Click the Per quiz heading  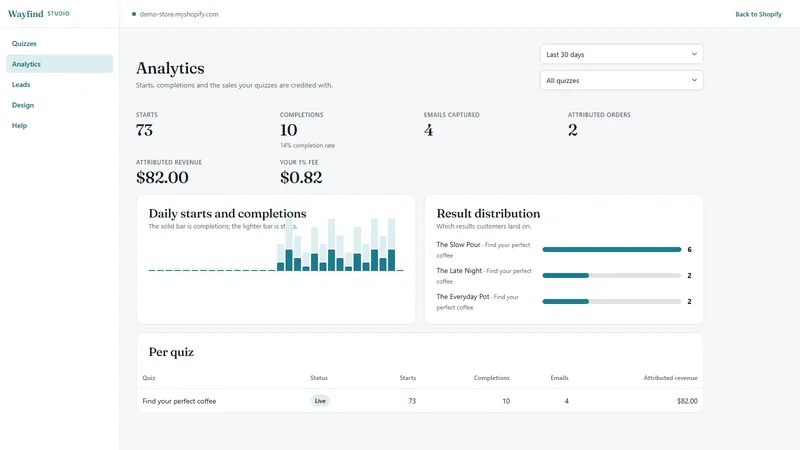171,352
